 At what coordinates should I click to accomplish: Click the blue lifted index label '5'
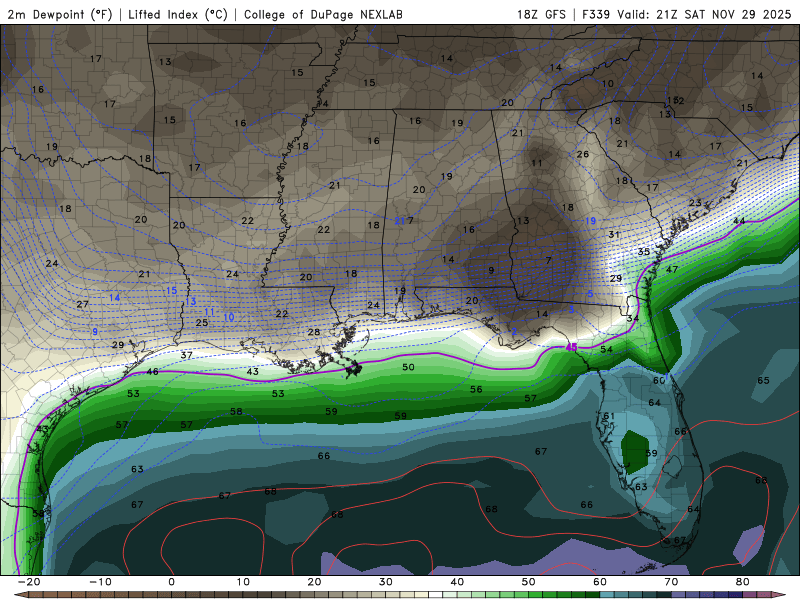click(590, 294)
